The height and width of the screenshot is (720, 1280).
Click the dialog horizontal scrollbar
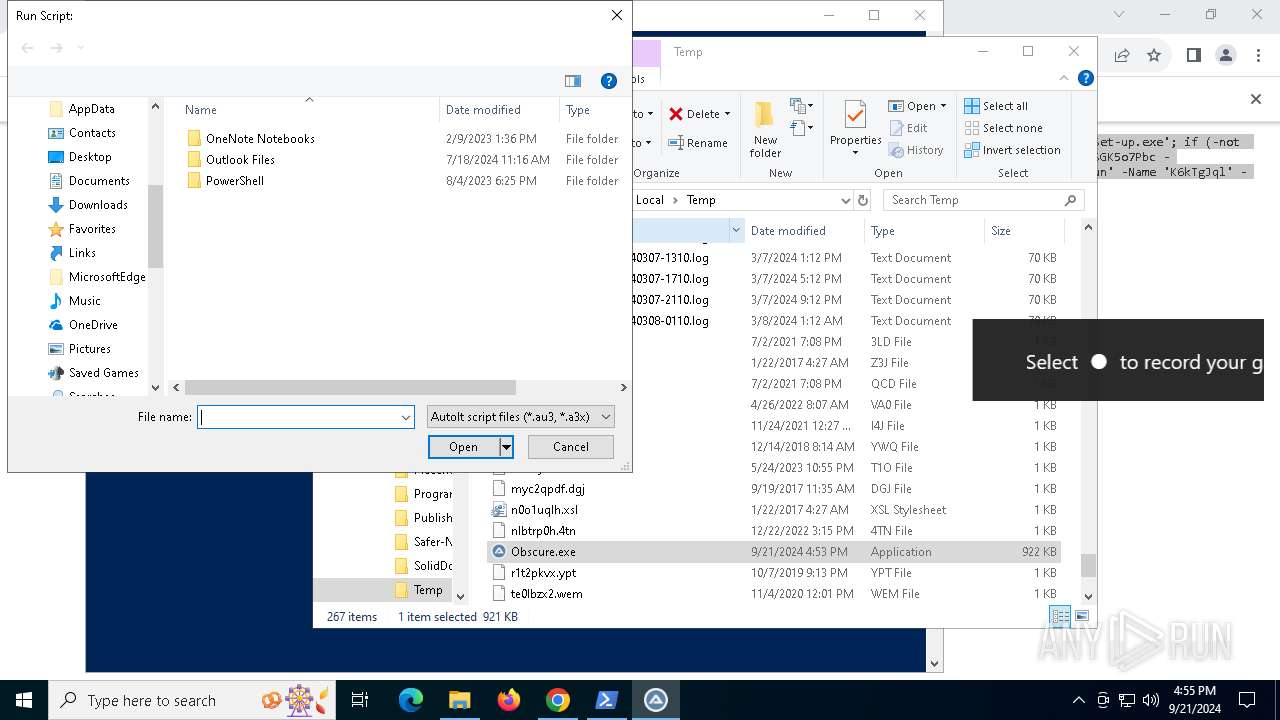(350, 387)
